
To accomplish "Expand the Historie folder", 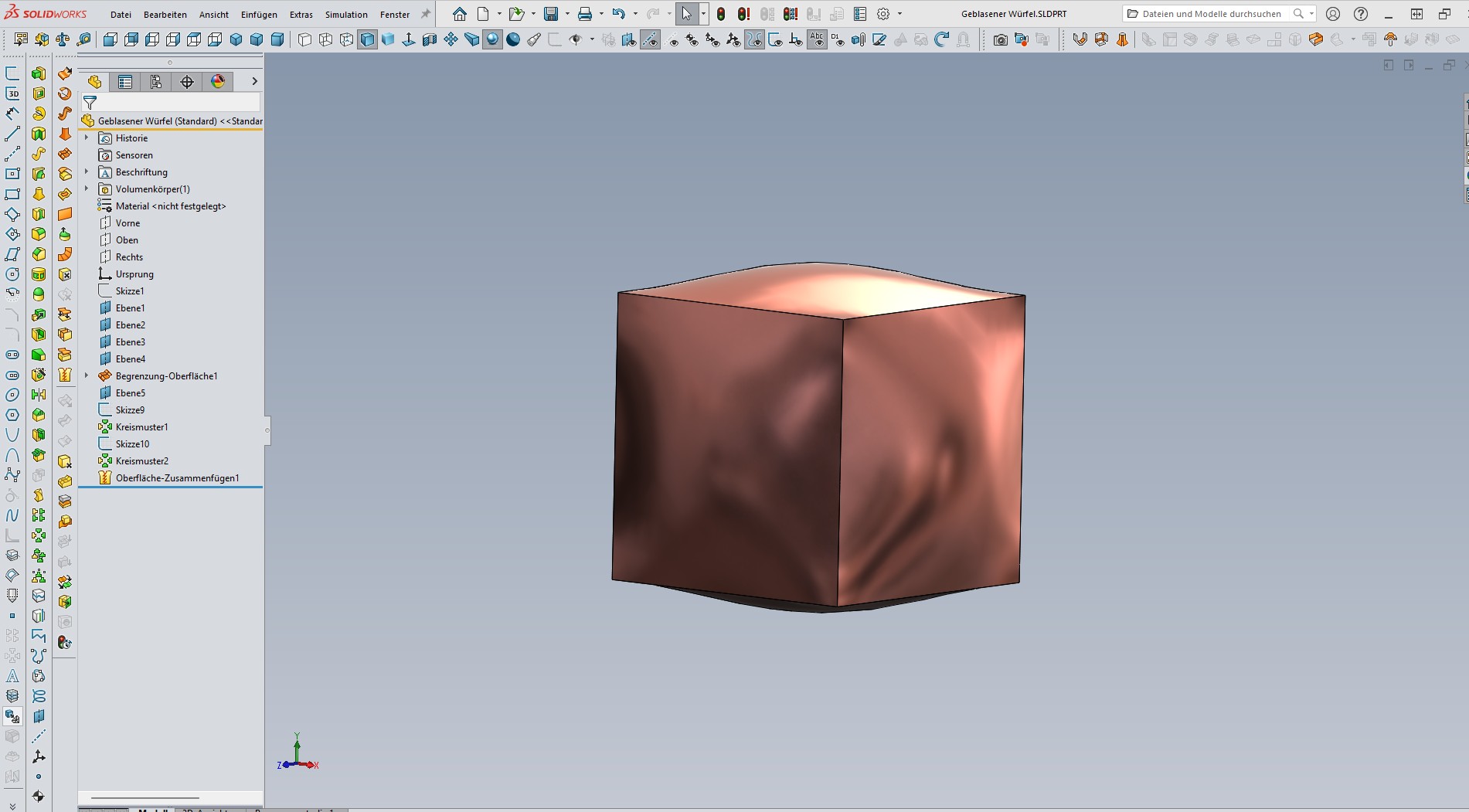I will (x=87, y=138).
